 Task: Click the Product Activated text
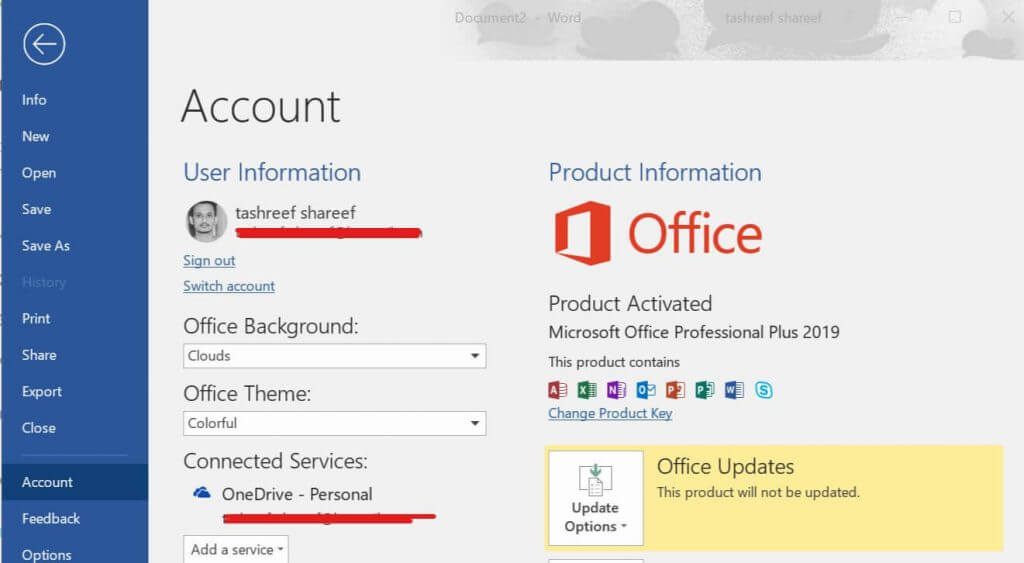tap(630, 304)
